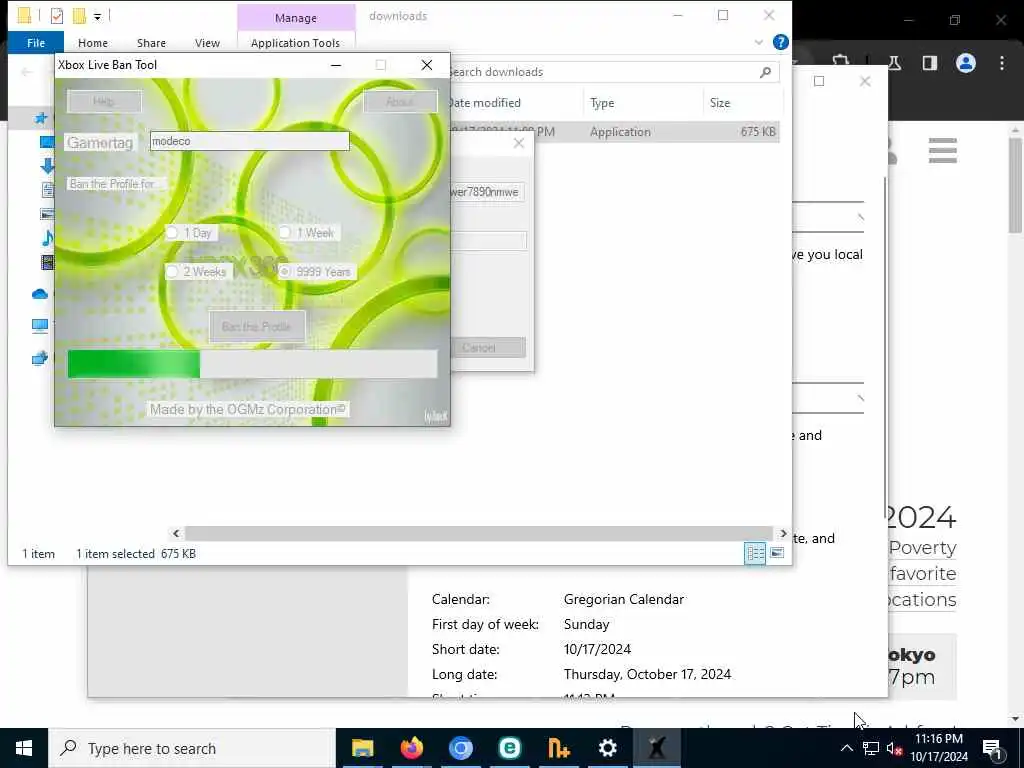This screenshot has height=768, width=1024.
Task: Click the taskbar search box
Action: pos(192,748)
